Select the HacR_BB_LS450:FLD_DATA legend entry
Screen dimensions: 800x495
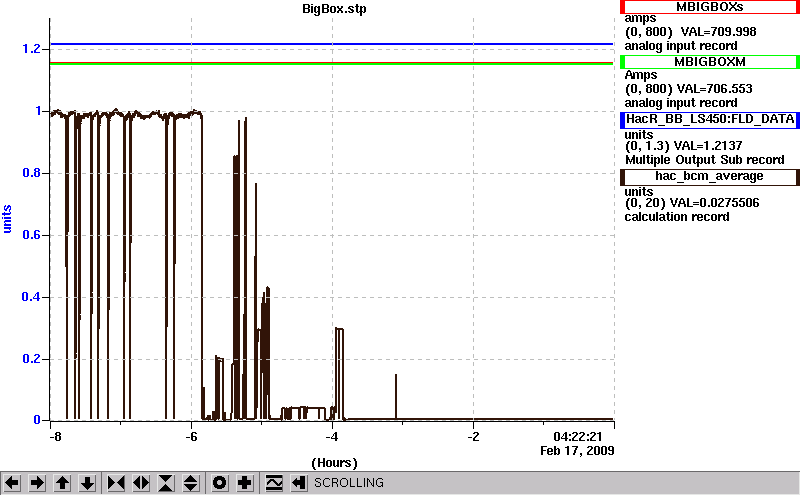[x=710, y=119]
